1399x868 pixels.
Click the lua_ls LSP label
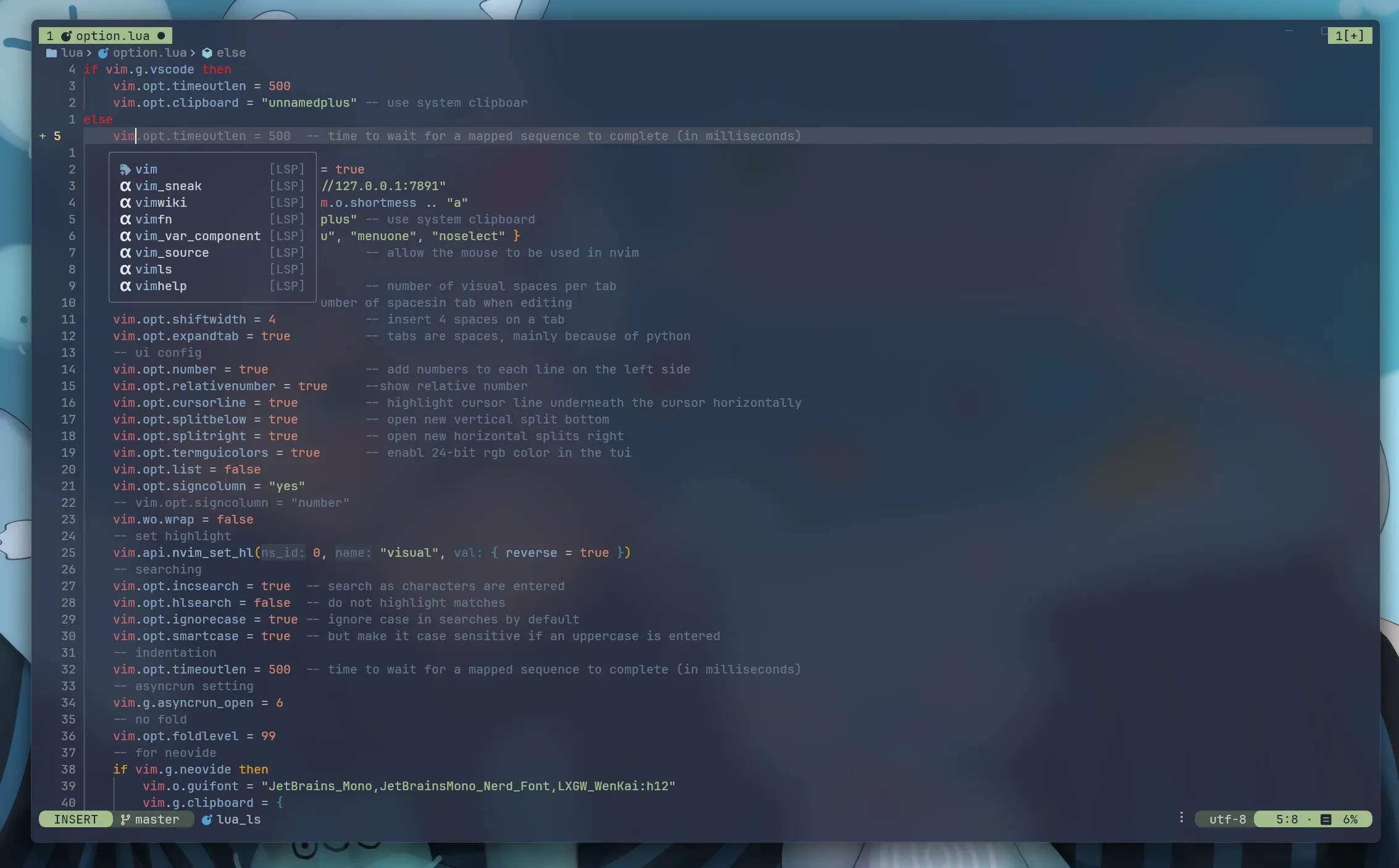tap(238, 819)
